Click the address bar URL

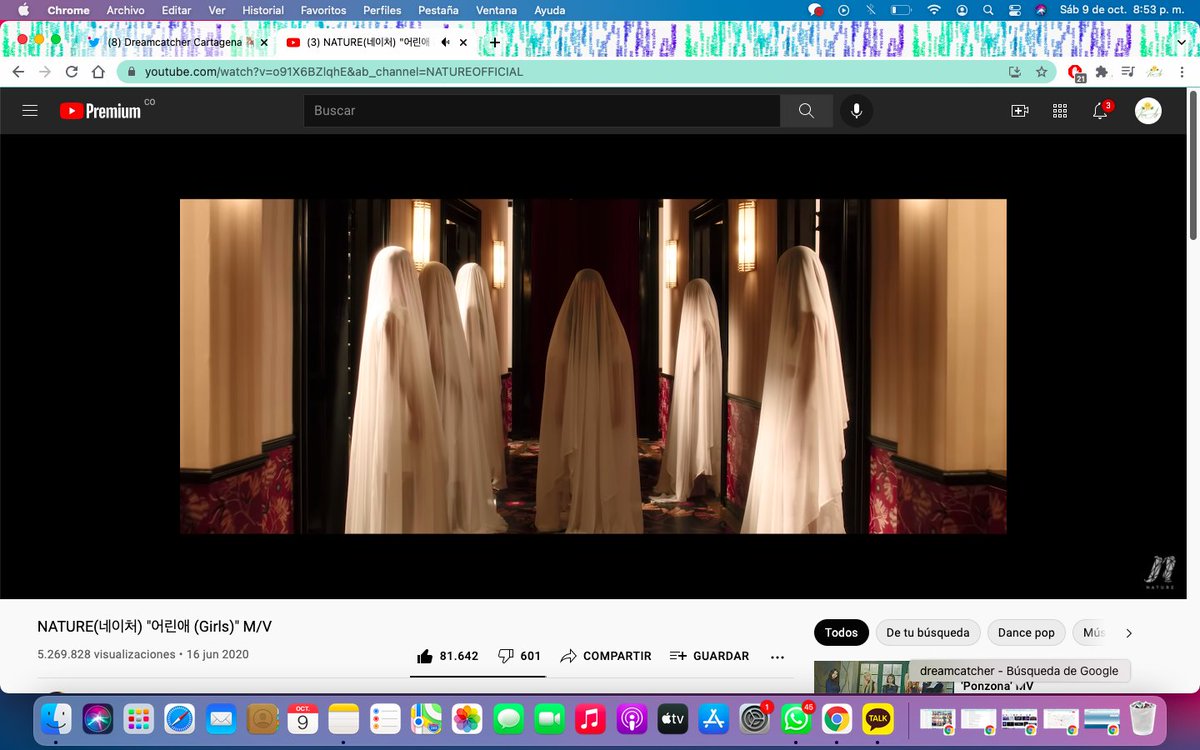333,72
